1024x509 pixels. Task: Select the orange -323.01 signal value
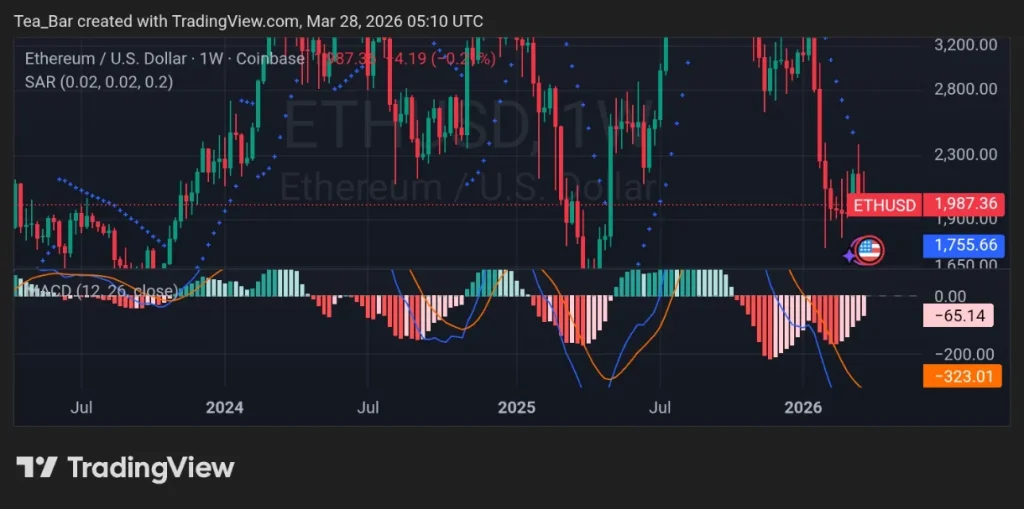(962, 376)
